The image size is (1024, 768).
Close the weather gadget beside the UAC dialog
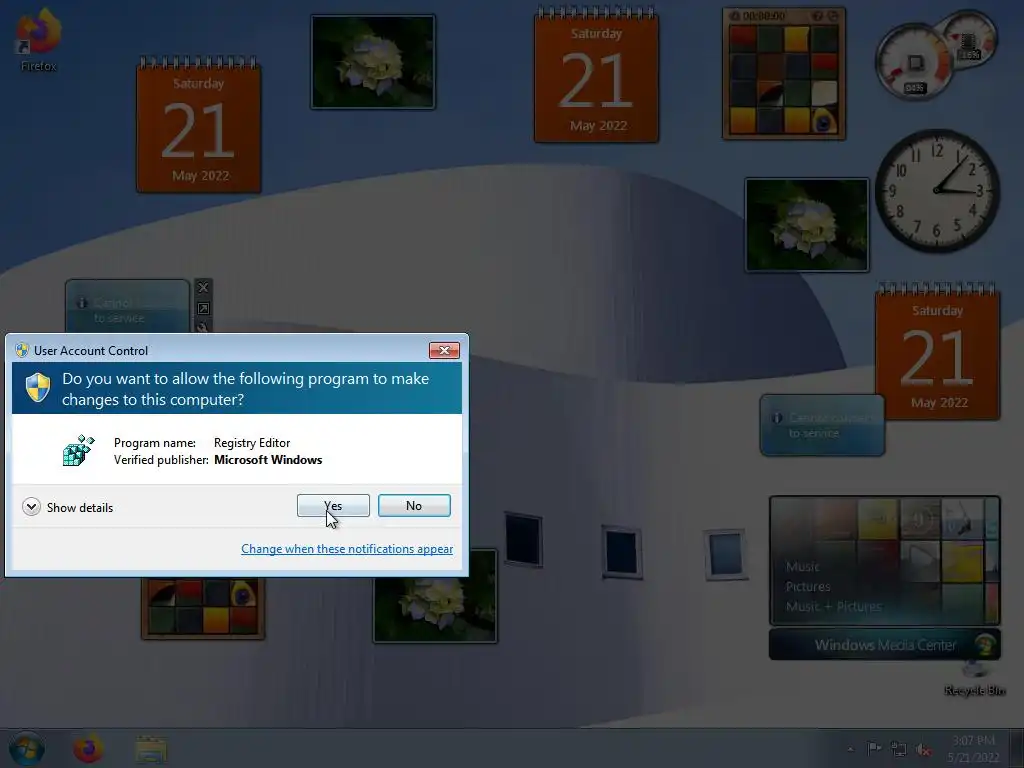pyautogui.click(x=203, y=287)
